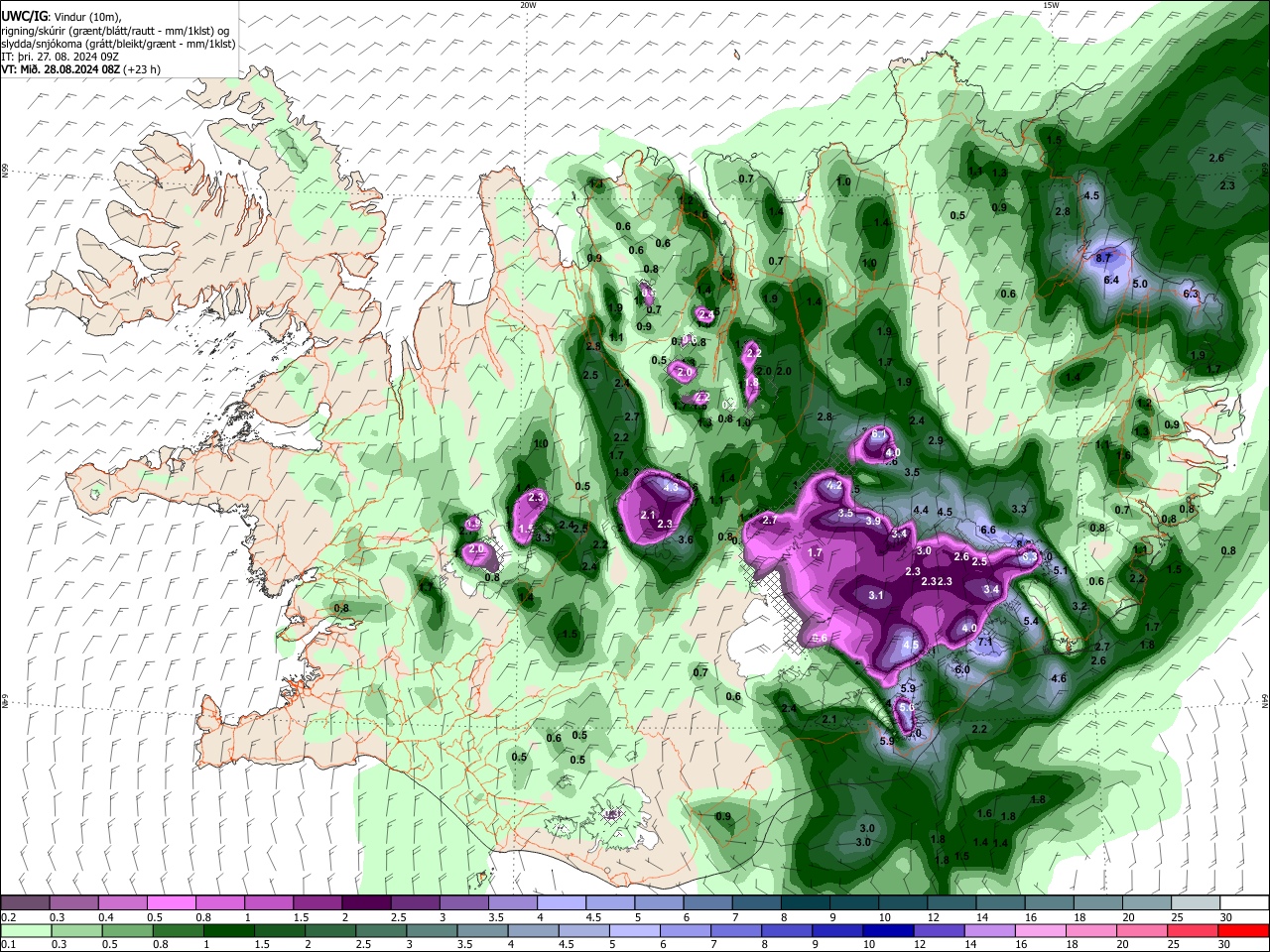
Task: Click the 3.9 snowfall value
Action: [873, 521]
